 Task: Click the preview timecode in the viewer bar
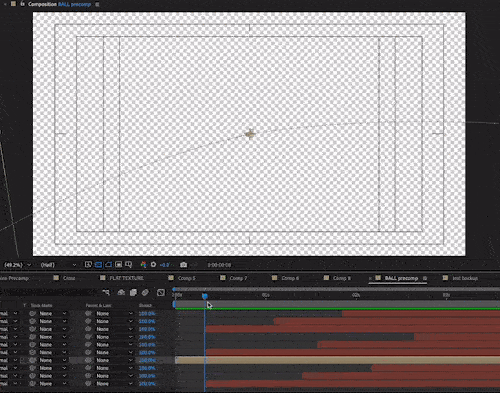219,265
